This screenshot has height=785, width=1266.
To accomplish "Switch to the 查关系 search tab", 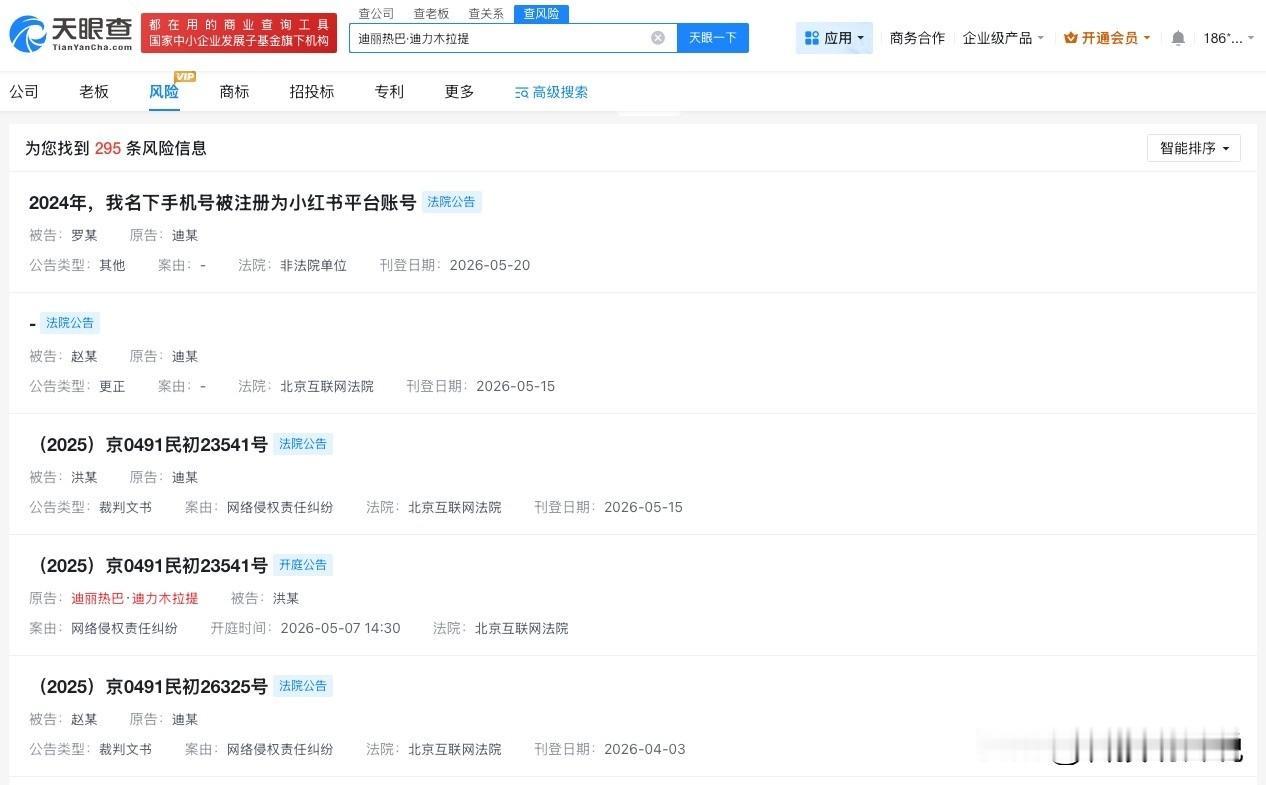I will click(487, 13).
